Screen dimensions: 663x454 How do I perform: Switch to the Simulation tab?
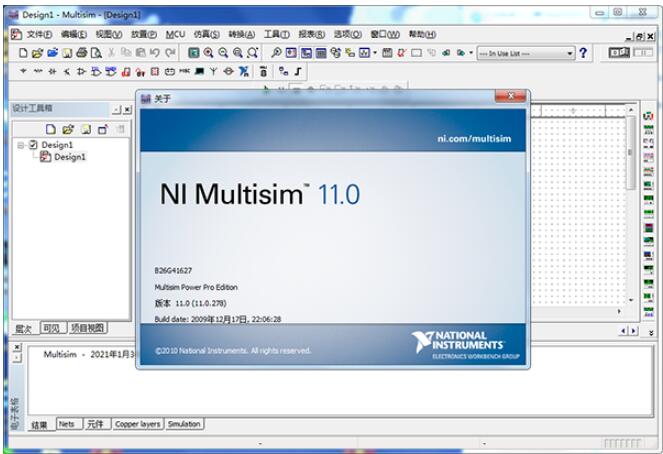[x=184, y=424]
